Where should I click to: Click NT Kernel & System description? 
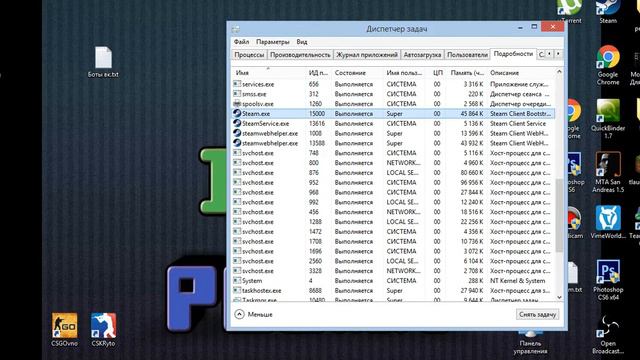click(518, 281)
